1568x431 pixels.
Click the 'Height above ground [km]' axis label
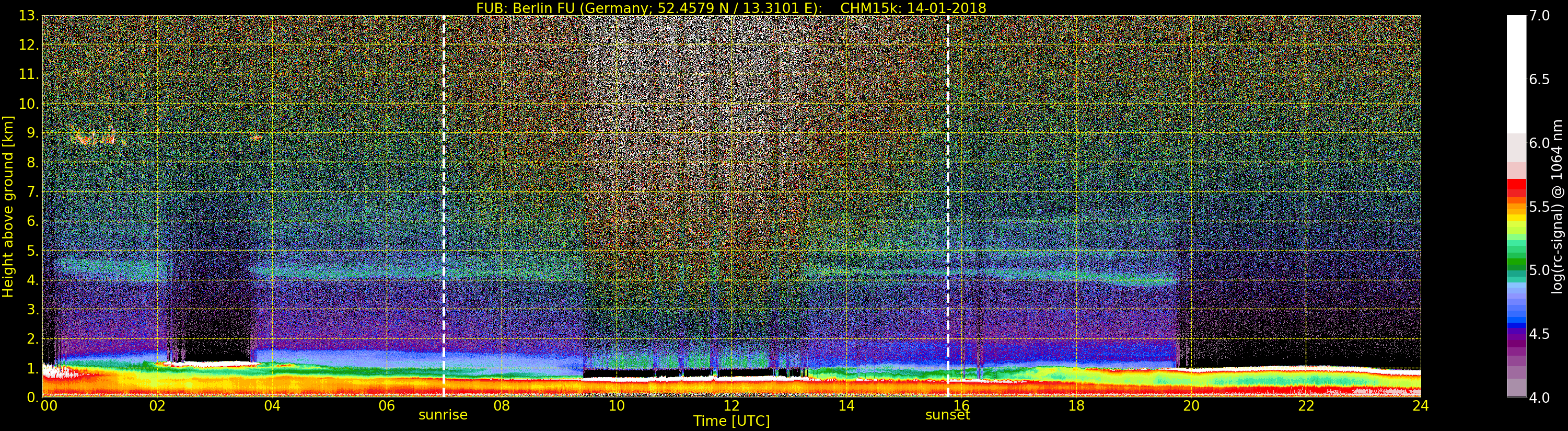tap(8, 206)
